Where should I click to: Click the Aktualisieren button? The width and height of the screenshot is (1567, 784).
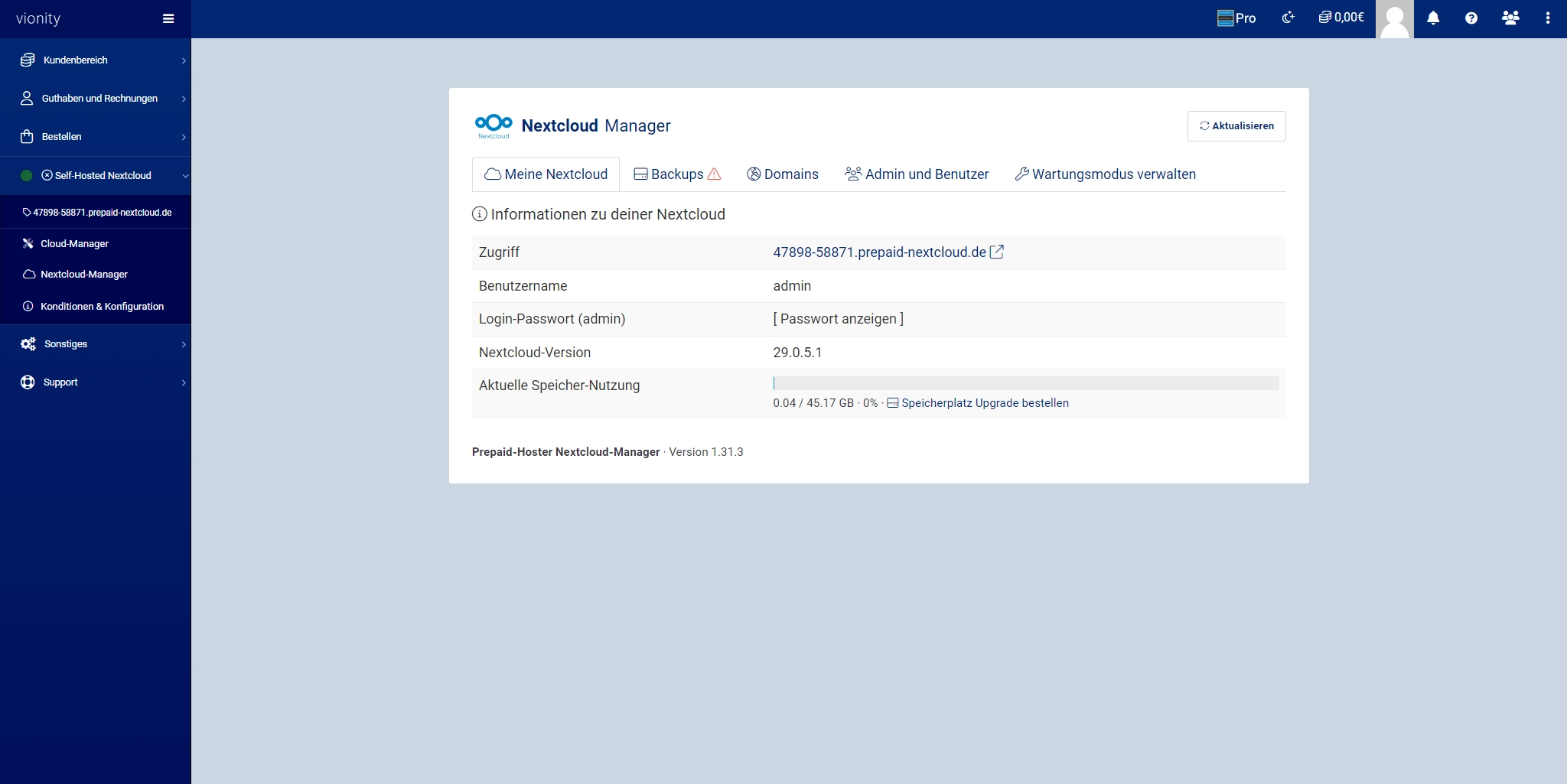tap(1236, 126)
